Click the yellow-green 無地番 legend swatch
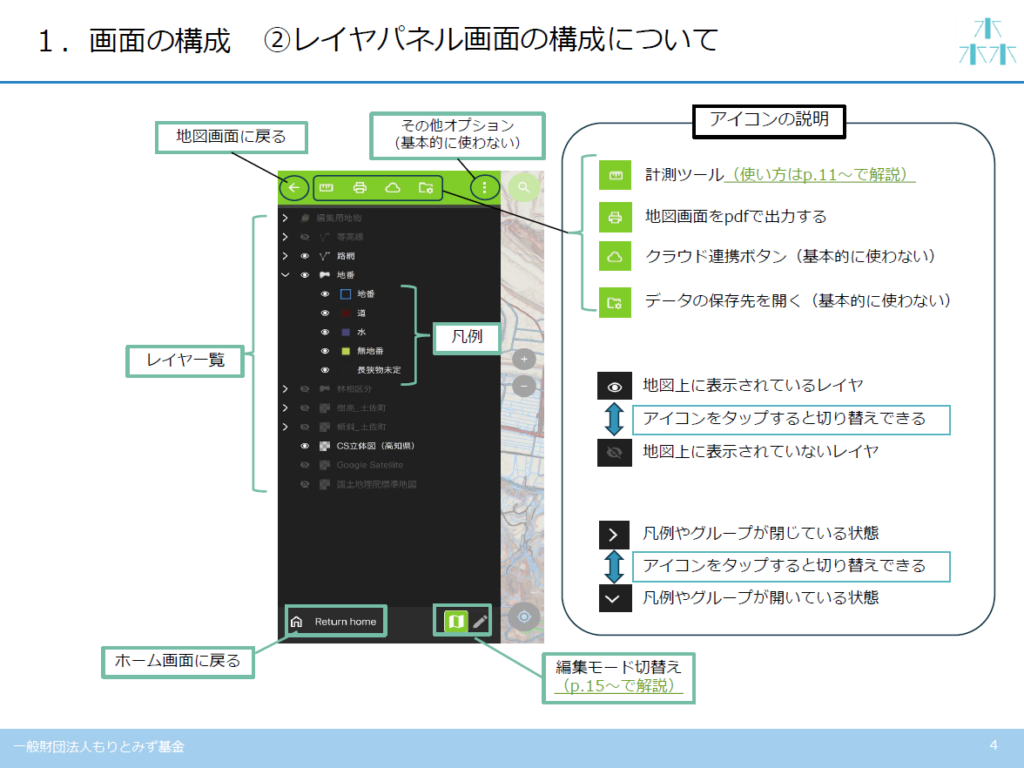Screen dimensions: 1024x768 click(345, 351)
